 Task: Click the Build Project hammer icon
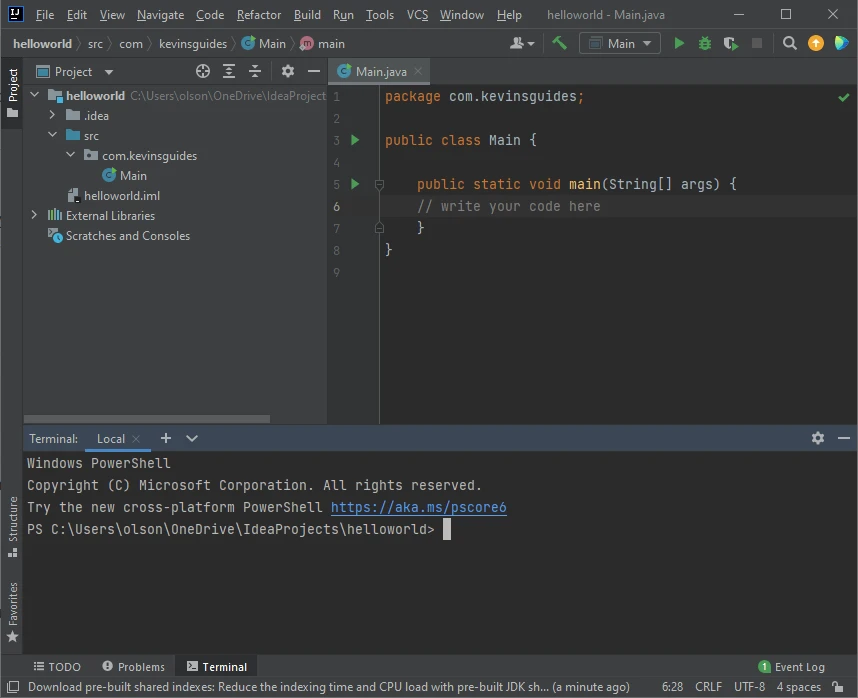pyautogui.click(x=559, y=43)
